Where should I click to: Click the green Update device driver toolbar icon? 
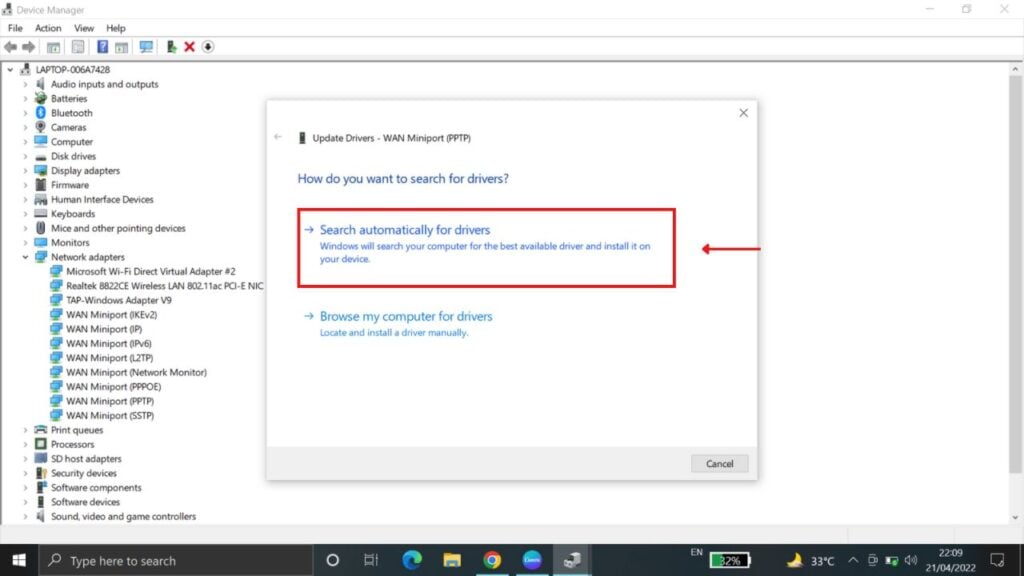tap(171, 47)
